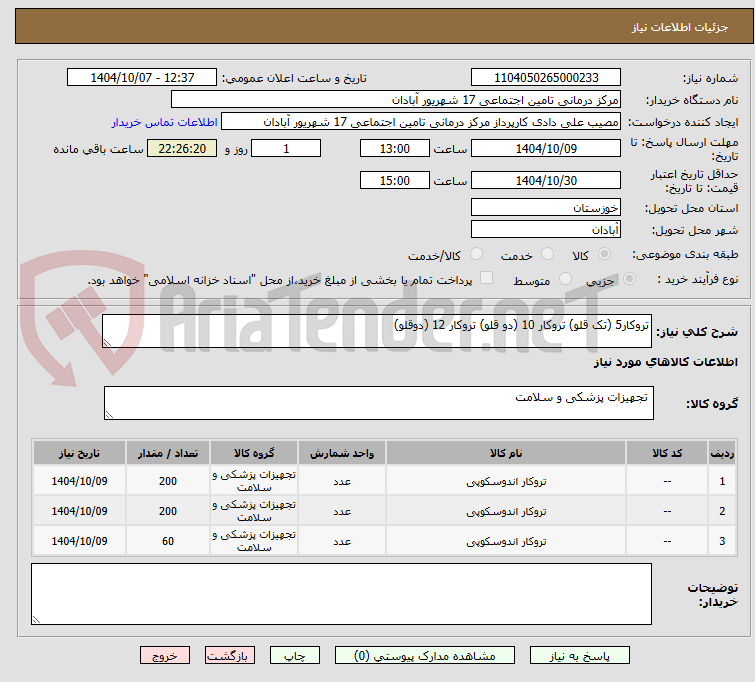Click the response deadline date 1404/10/09 field
The height and width of the screenshot is (682, 755).
pos(546,148)
